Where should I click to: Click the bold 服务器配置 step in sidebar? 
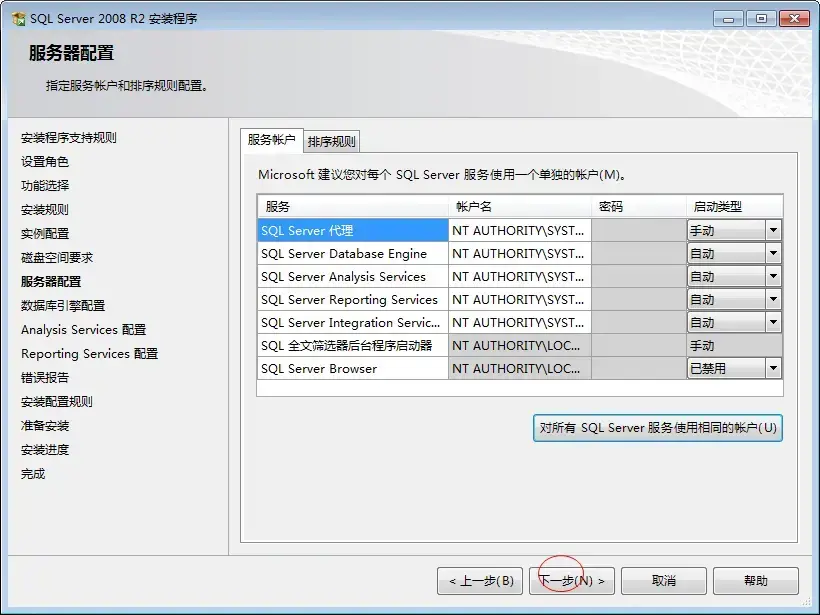51,282
